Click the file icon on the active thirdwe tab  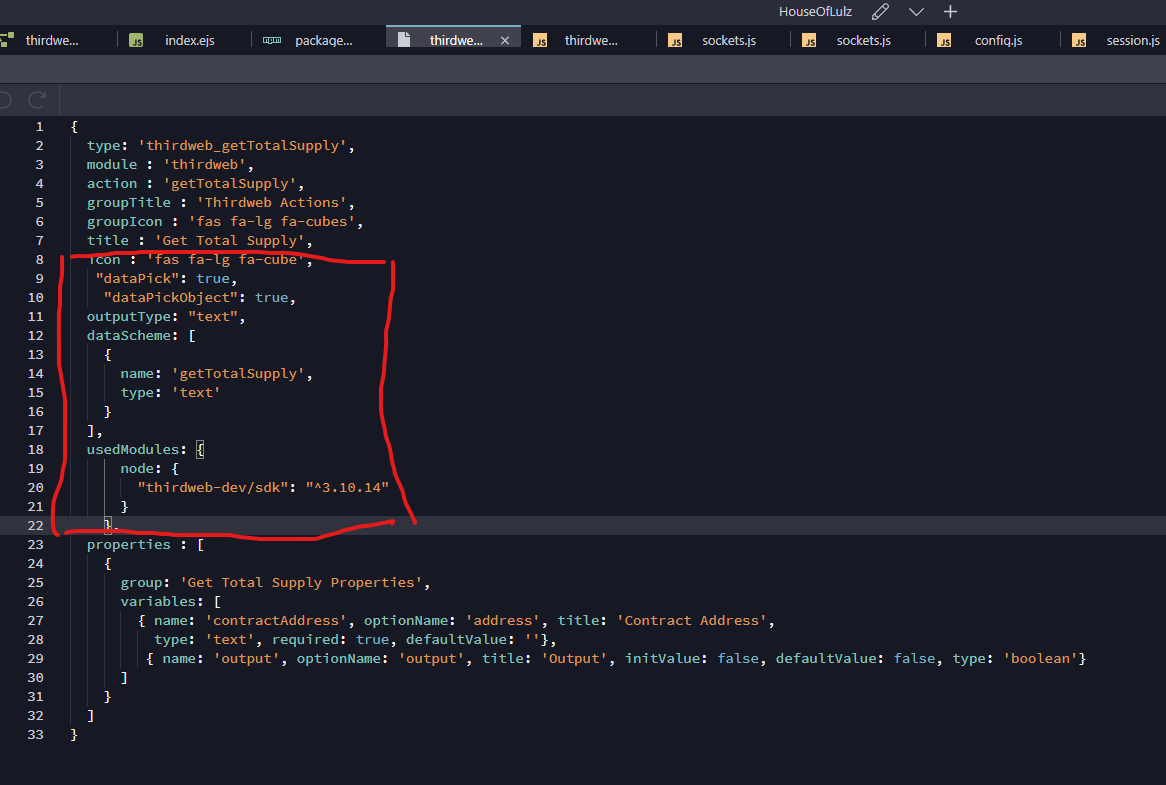406,40
